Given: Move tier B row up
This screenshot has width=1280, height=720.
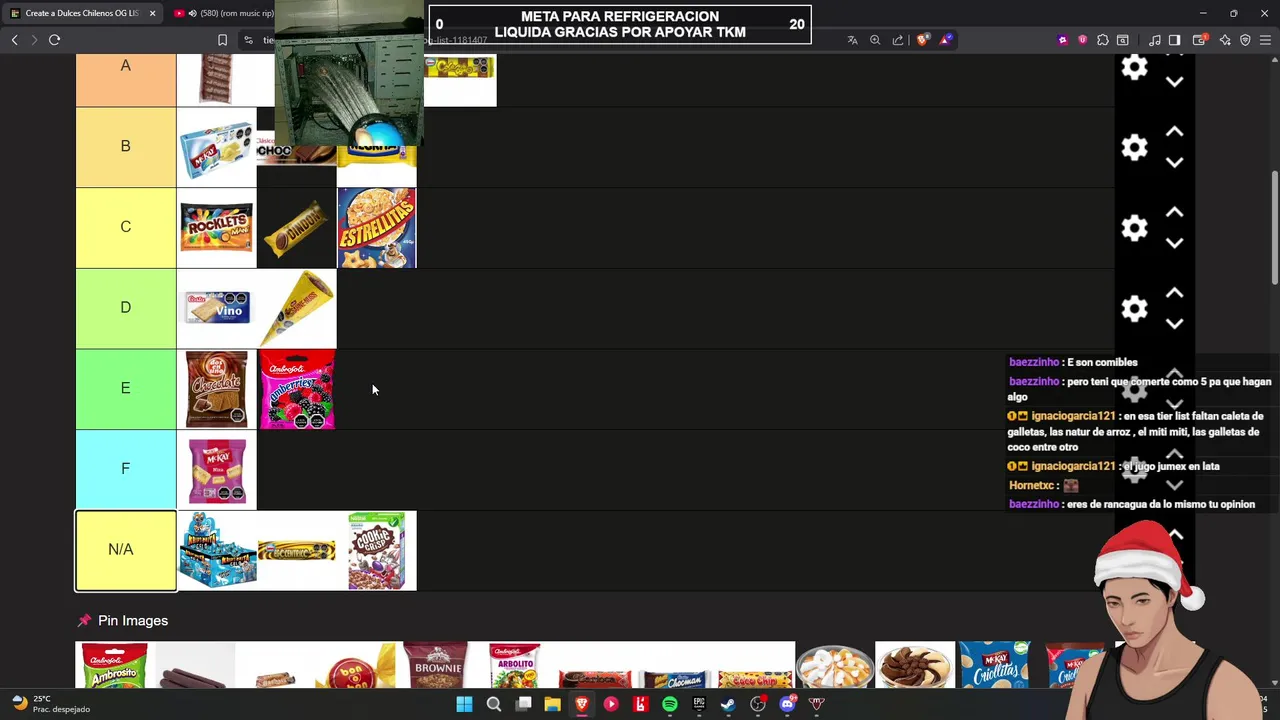Looking at the screenshot, I should coord(1175,132).
